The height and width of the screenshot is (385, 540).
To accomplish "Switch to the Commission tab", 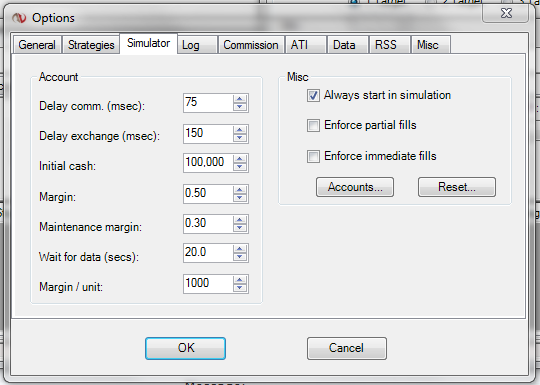I will pos(251,45).
